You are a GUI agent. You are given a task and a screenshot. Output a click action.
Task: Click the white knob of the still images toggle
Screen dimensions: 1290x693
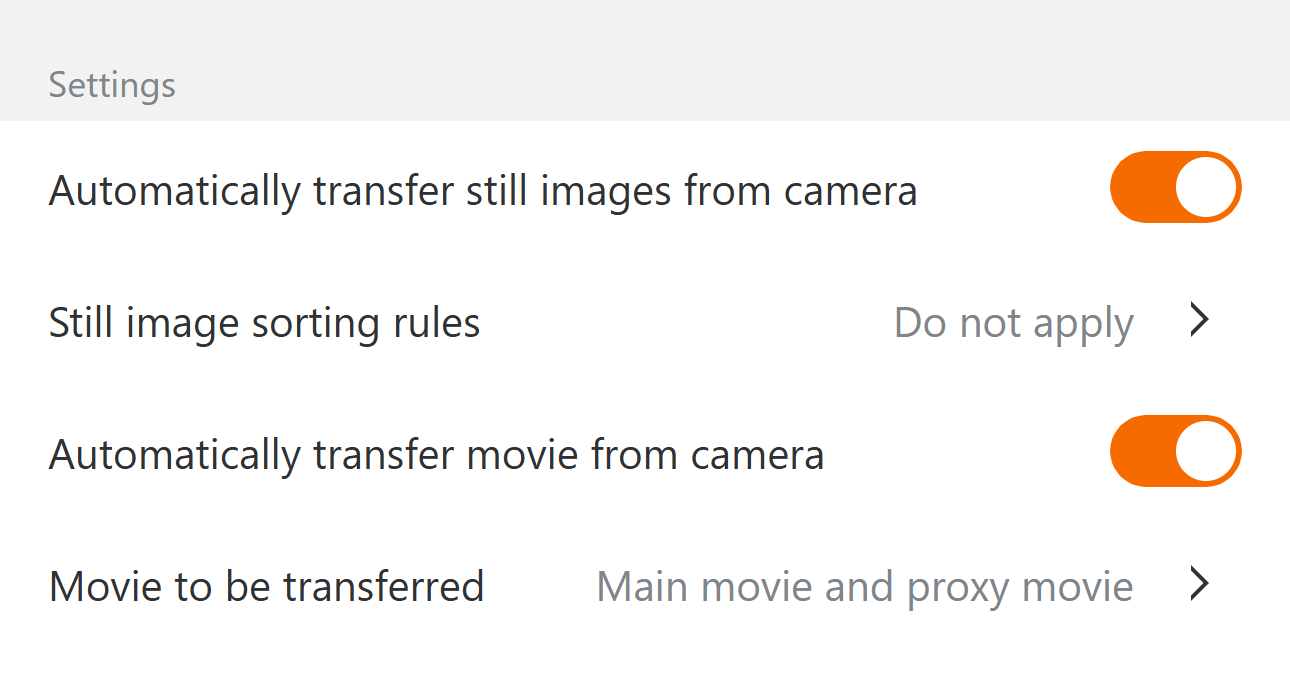[x=1206, y=187]
